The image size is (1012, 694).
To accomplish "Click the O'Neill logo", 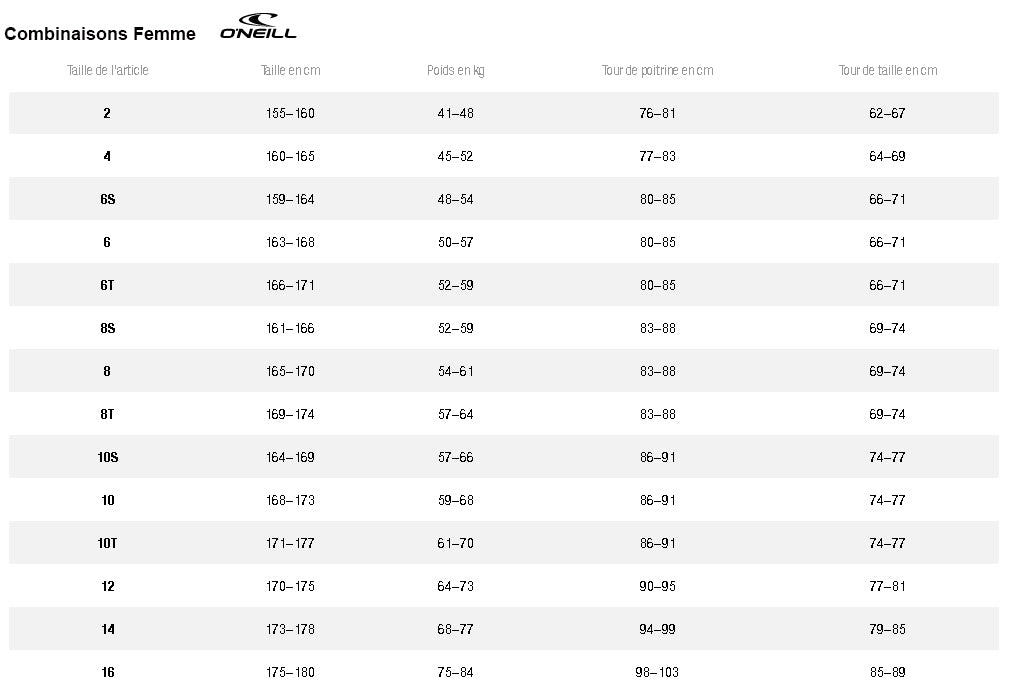I will [258, 26].
